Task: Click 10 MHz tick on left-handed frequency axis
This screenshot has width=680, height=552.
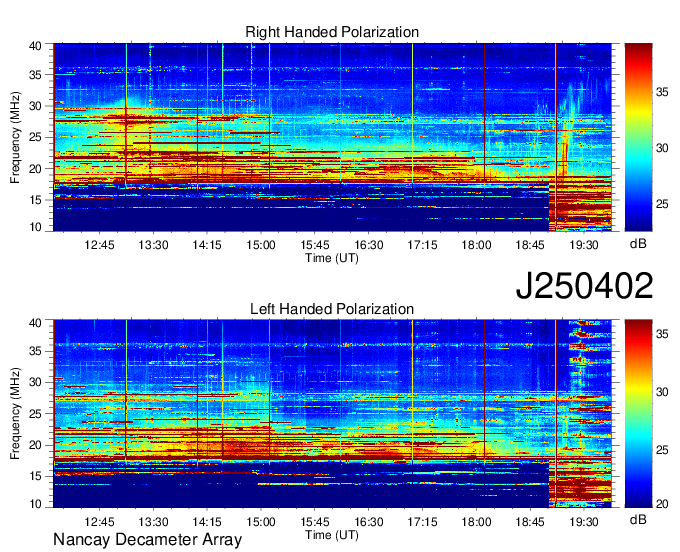Action: coord(36,504)
